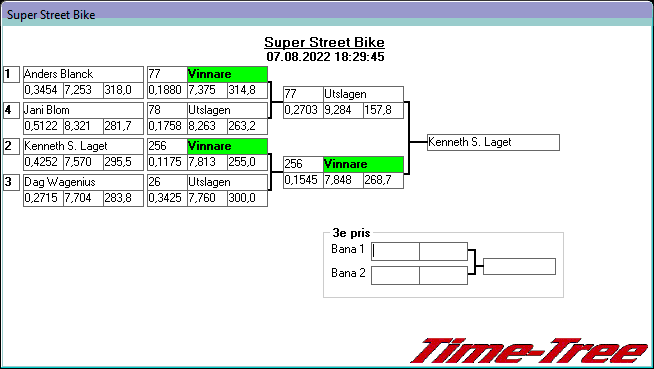
Task: Click the 7,253 elapsed time cell
Action: pos(83,90)
